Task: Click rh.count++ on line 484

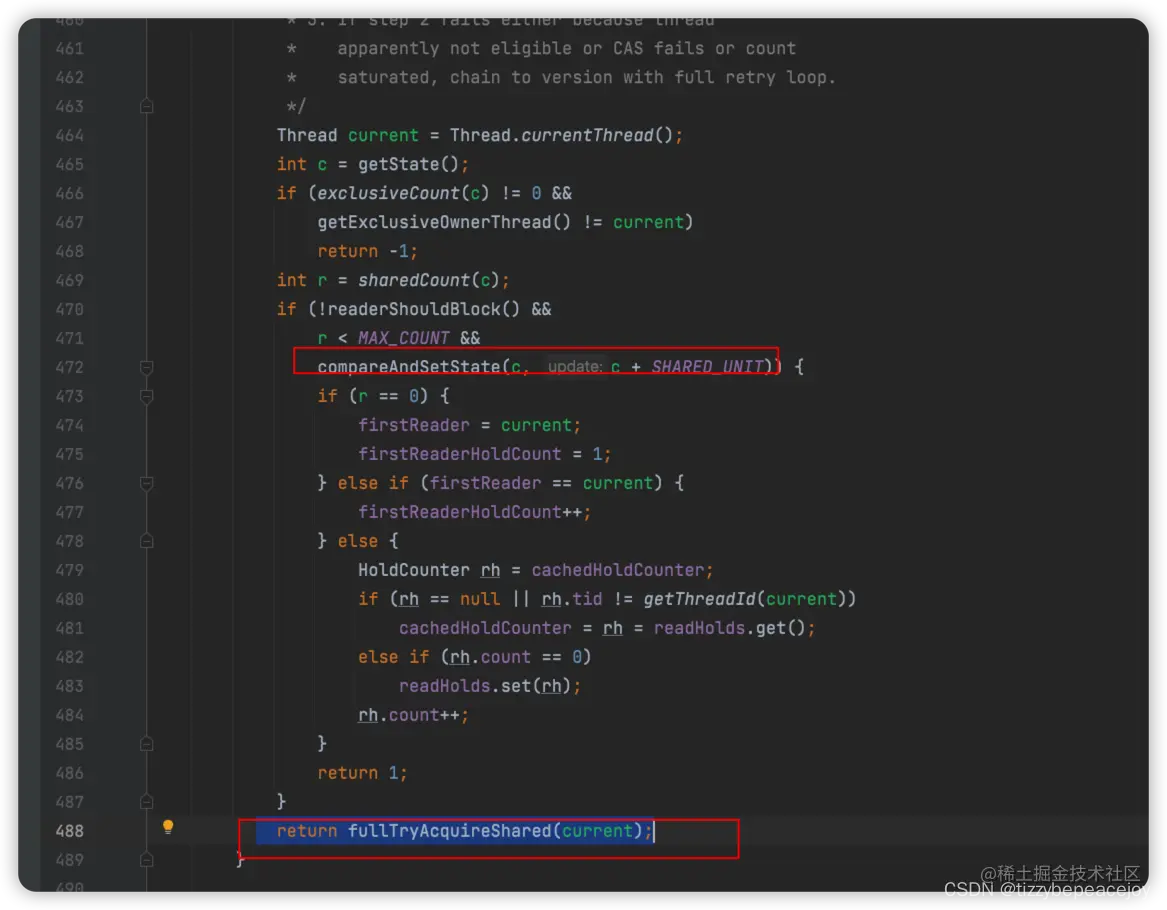Action: [409, 715]
